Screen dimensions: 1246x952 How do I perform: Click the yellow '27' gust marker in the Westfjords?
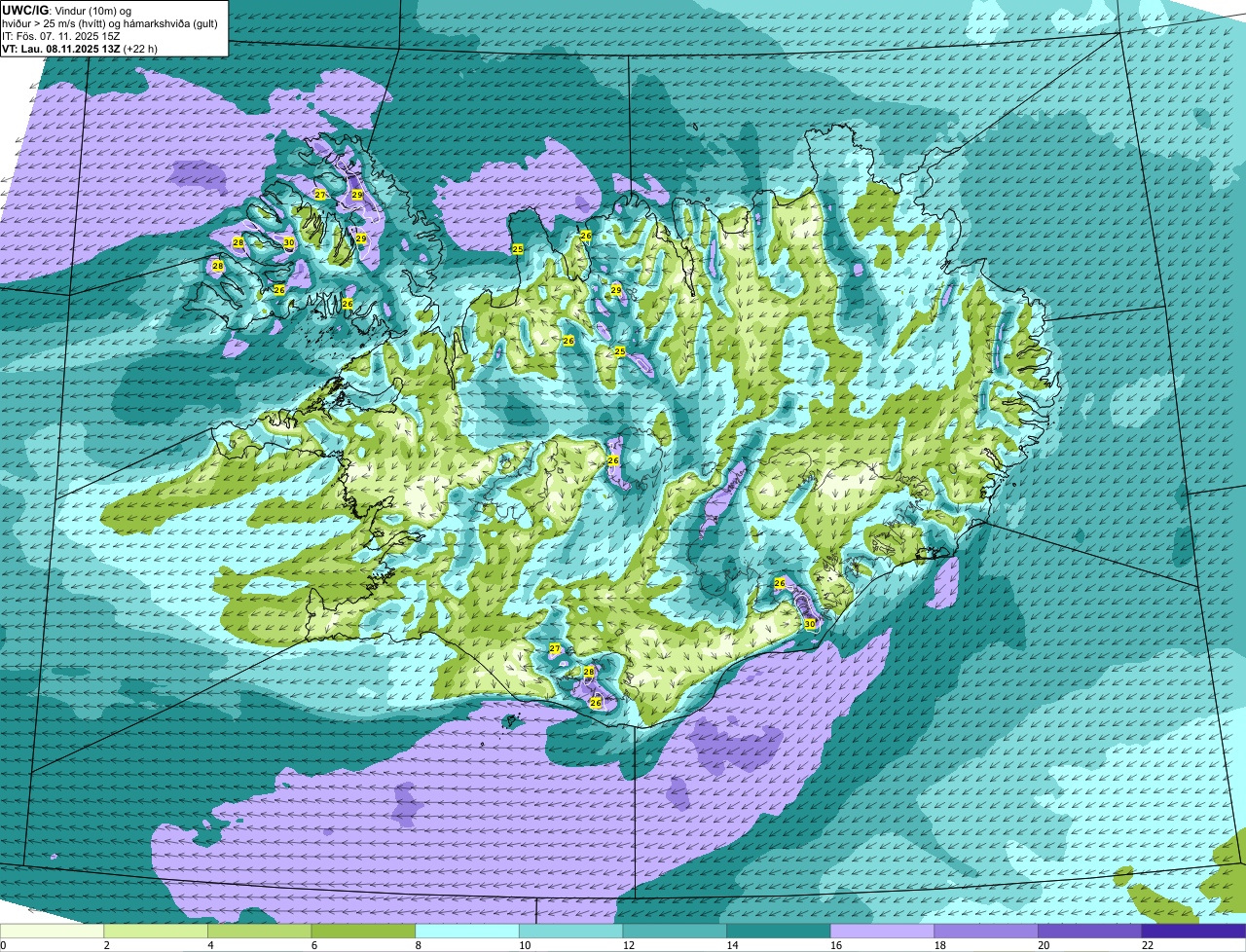tap(320, 195)
